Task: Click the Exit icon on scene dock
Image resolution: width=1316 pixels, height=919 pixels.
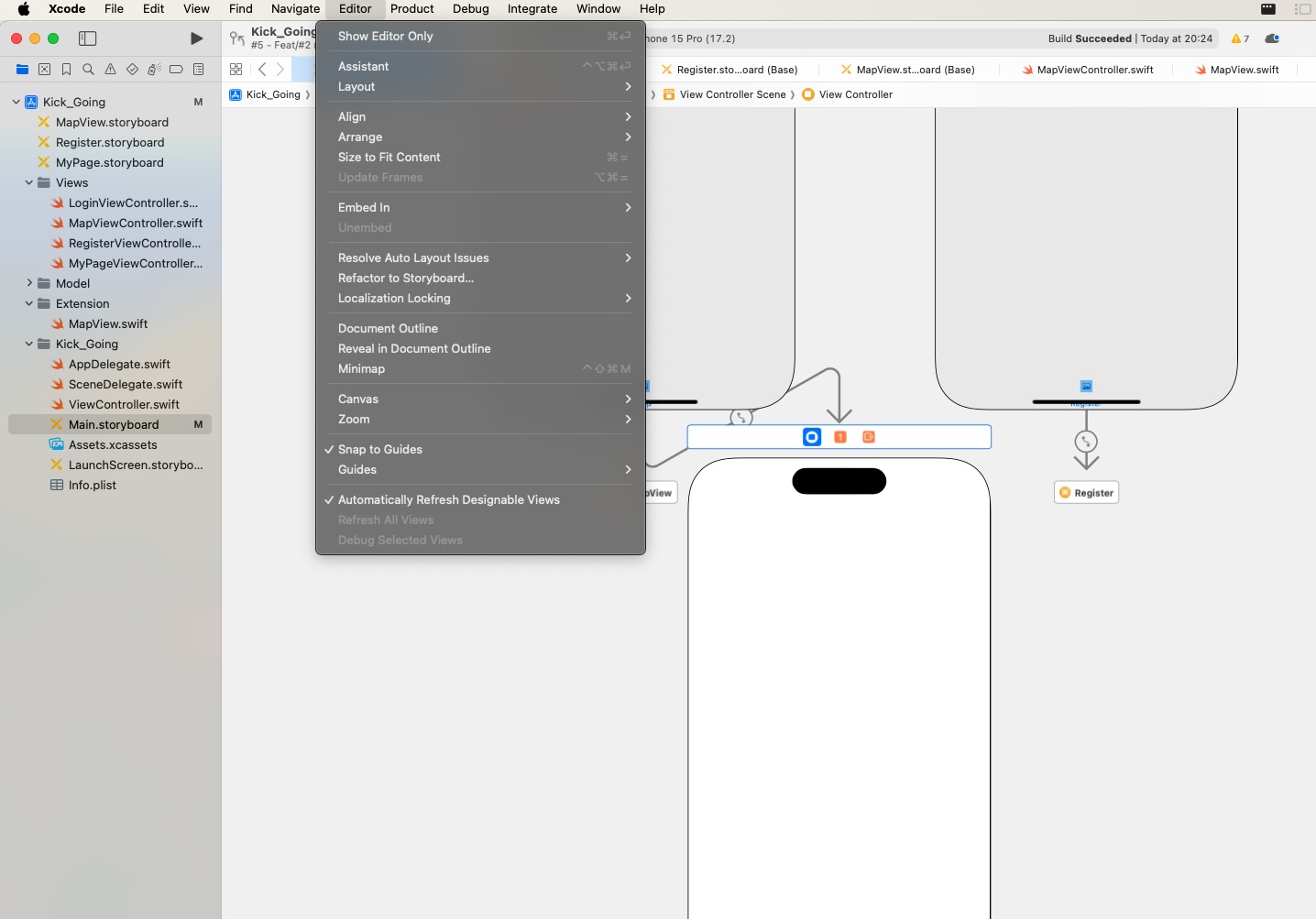Action: coord(869,437)
